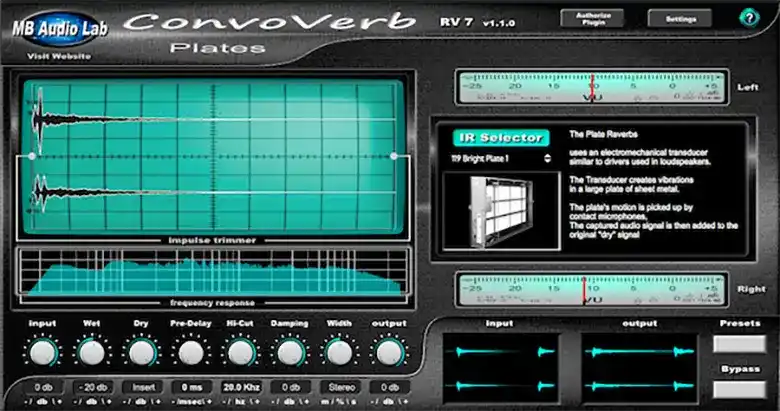Increase Hi-Cut hz with plus stepper
This screenshot has width=780, height=411.
click(x=256, y=401)
